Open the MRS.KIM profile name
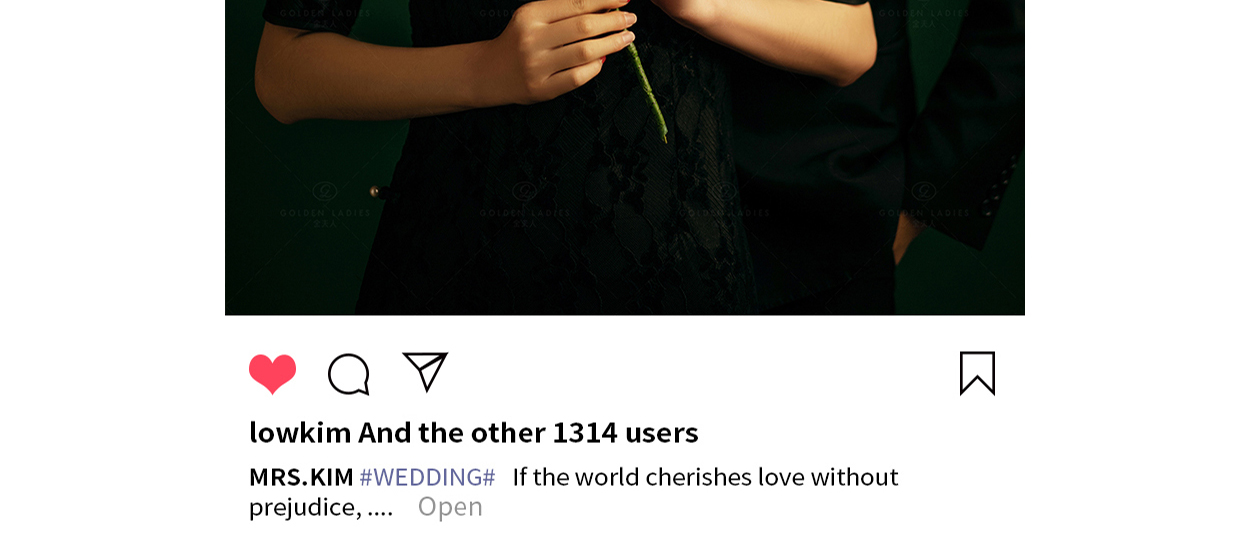 coord(301,477)
